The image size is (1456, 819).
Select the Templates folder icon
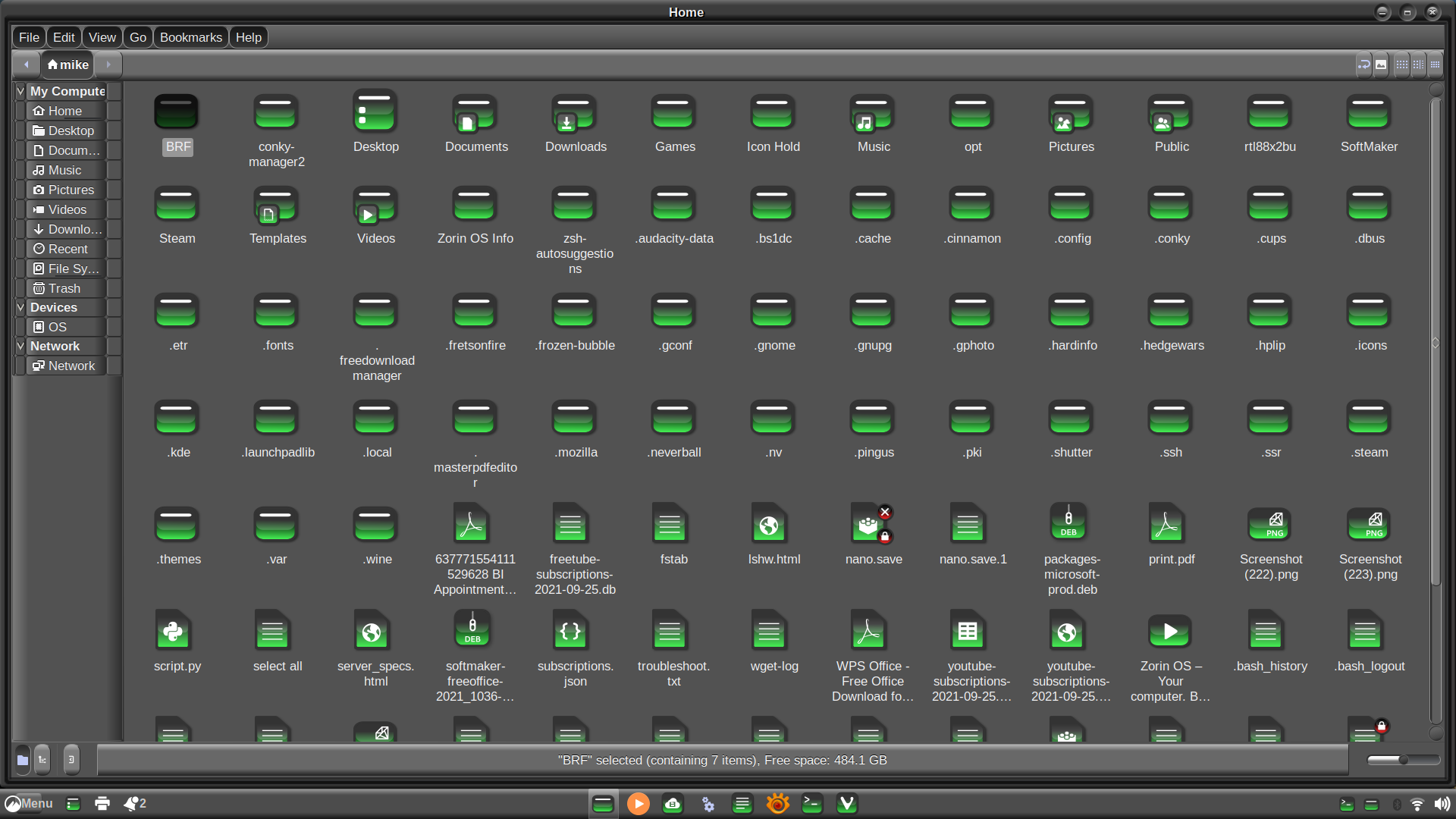tap(276, 204)
